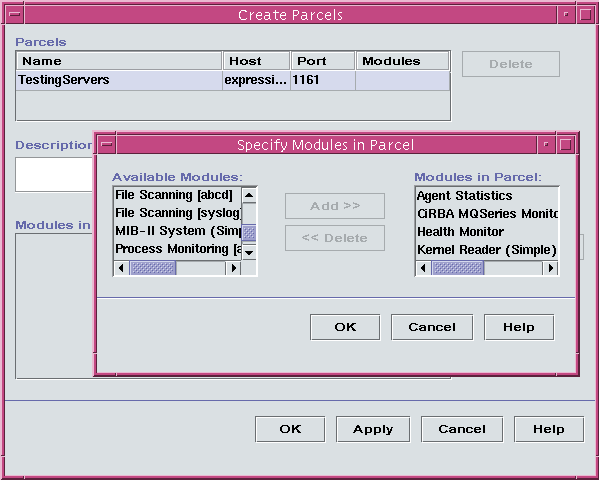Click Cancel in Specify Modules dialog

432,327
